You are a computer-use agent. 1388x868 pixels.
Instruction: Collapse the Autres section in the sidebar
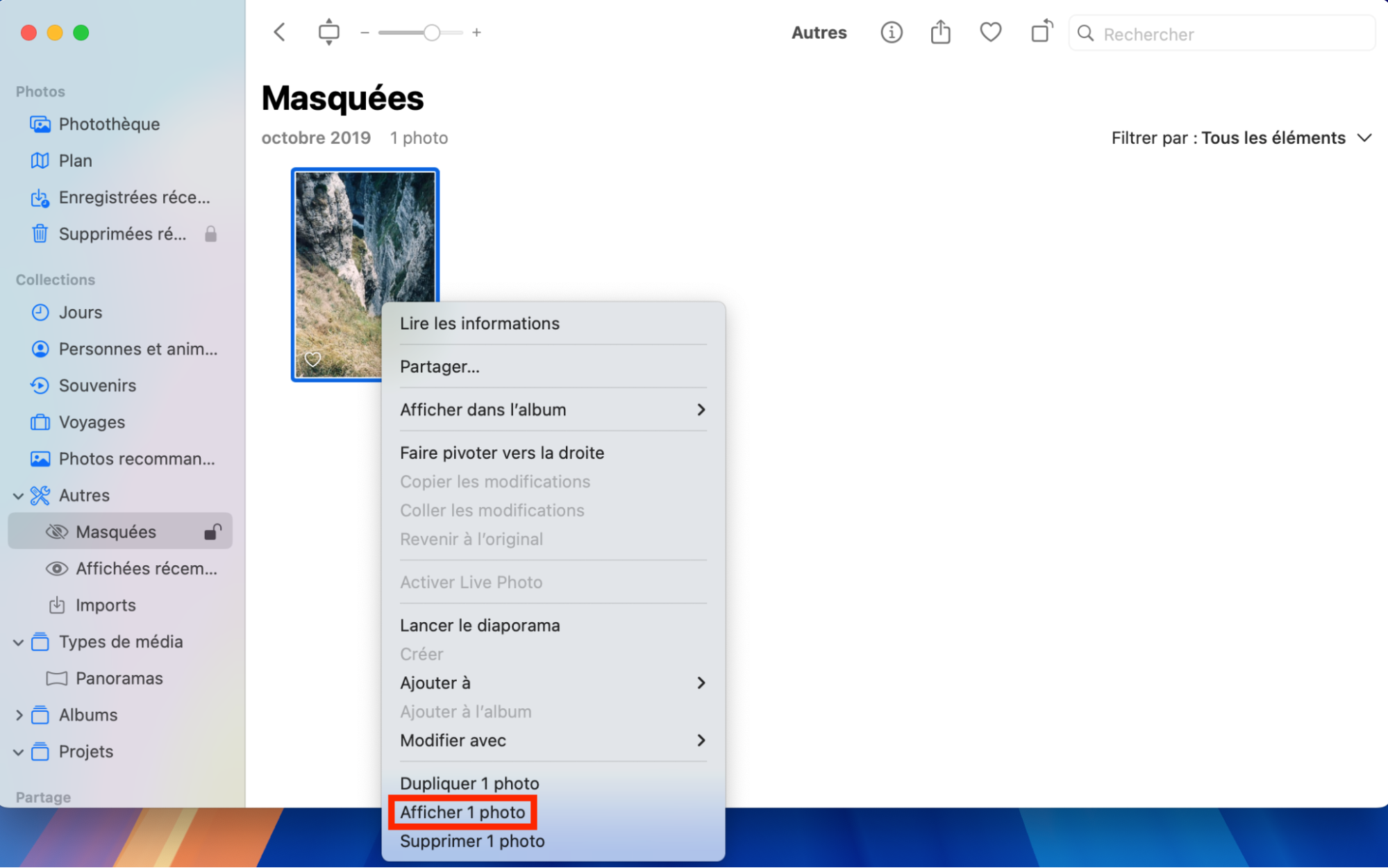17,495
